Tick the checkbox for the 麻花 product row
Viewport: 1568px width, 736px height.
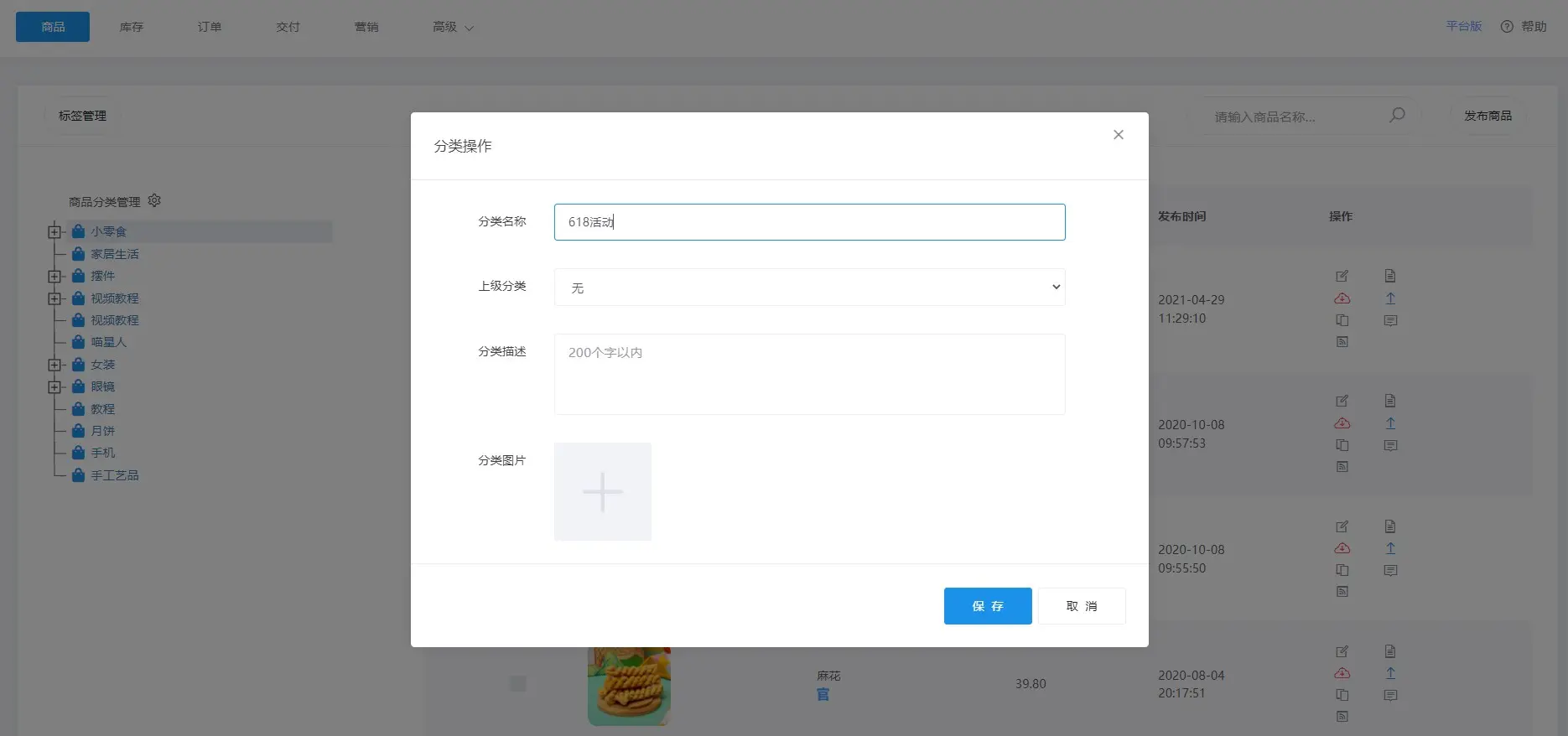click(517, 684)
